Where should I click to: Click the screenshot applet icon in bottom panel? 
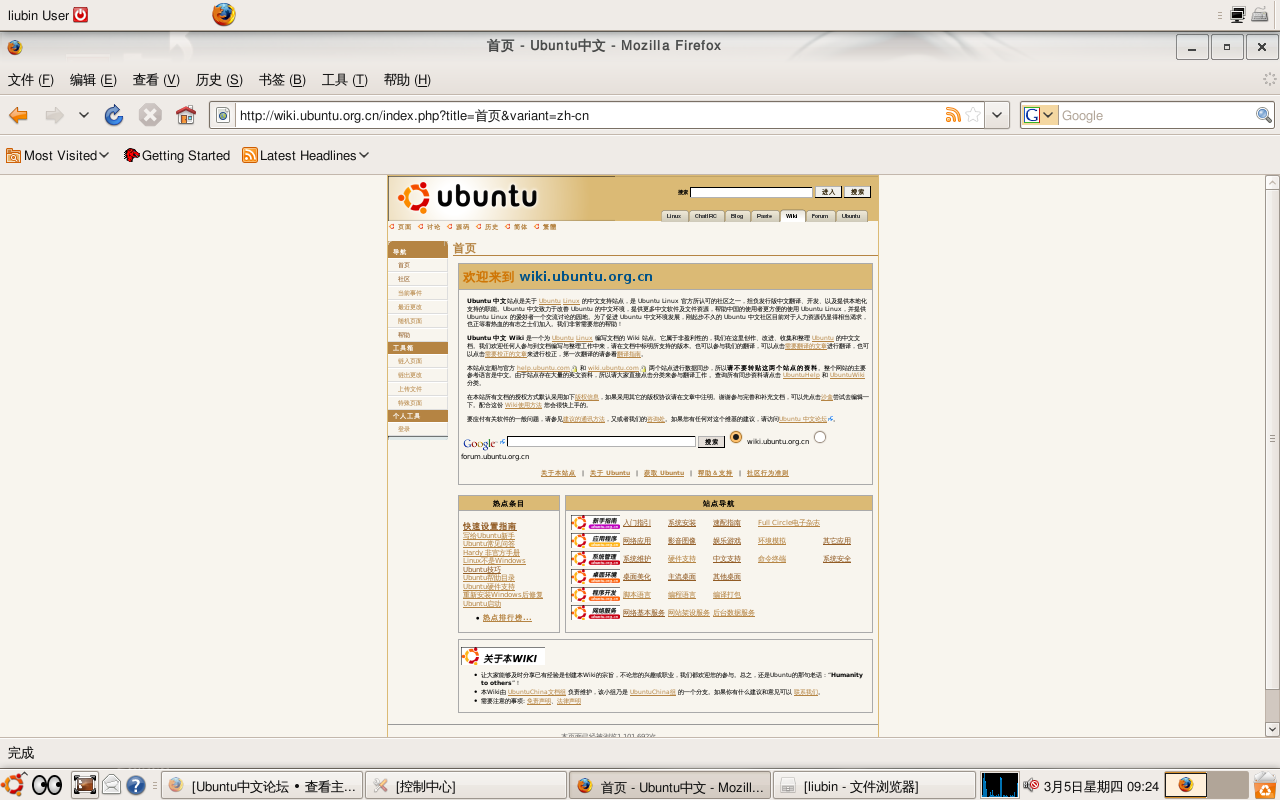click(x=85, y=785)
